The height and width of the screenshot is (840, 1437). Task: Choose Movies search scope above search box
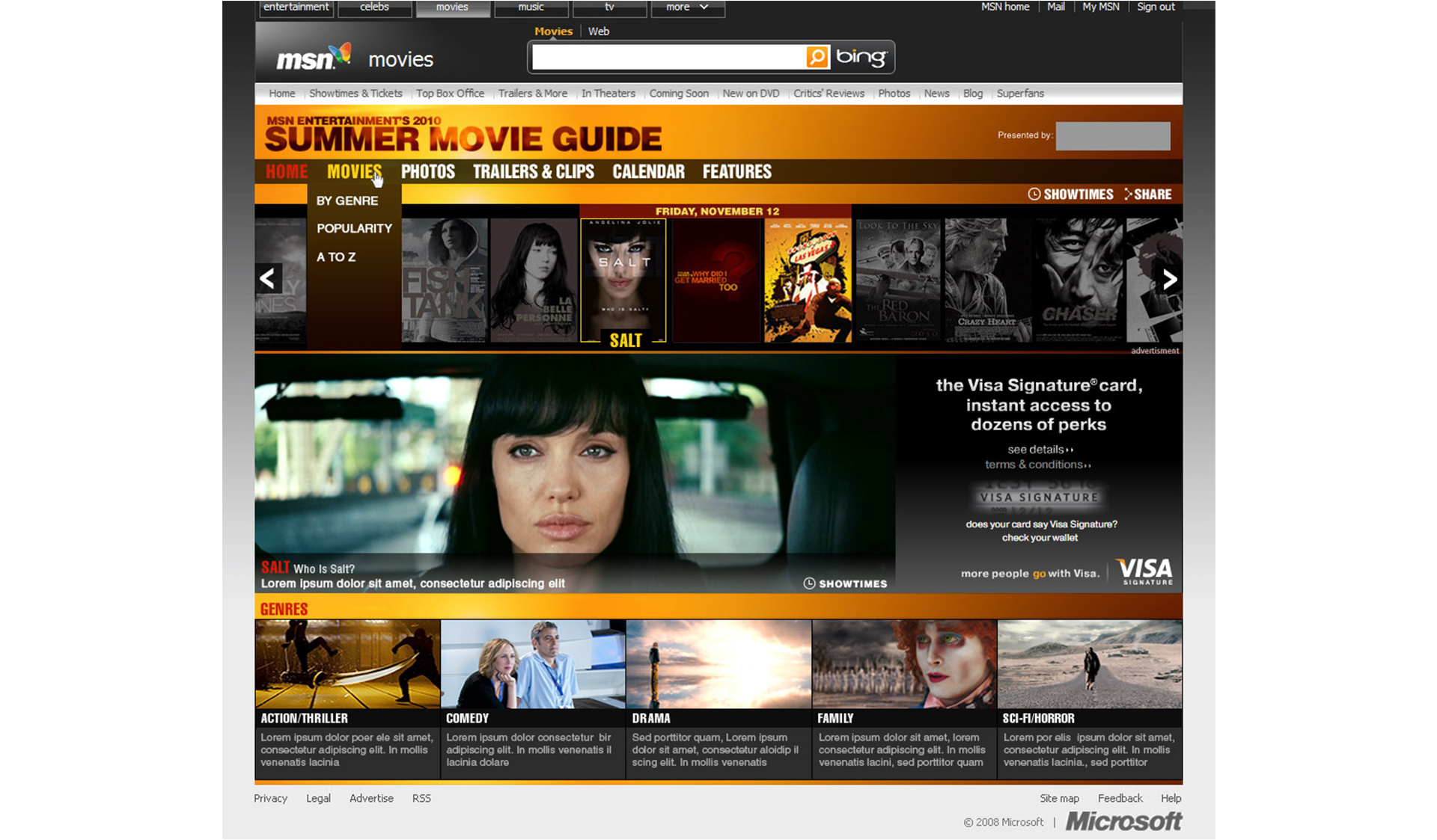554,31
